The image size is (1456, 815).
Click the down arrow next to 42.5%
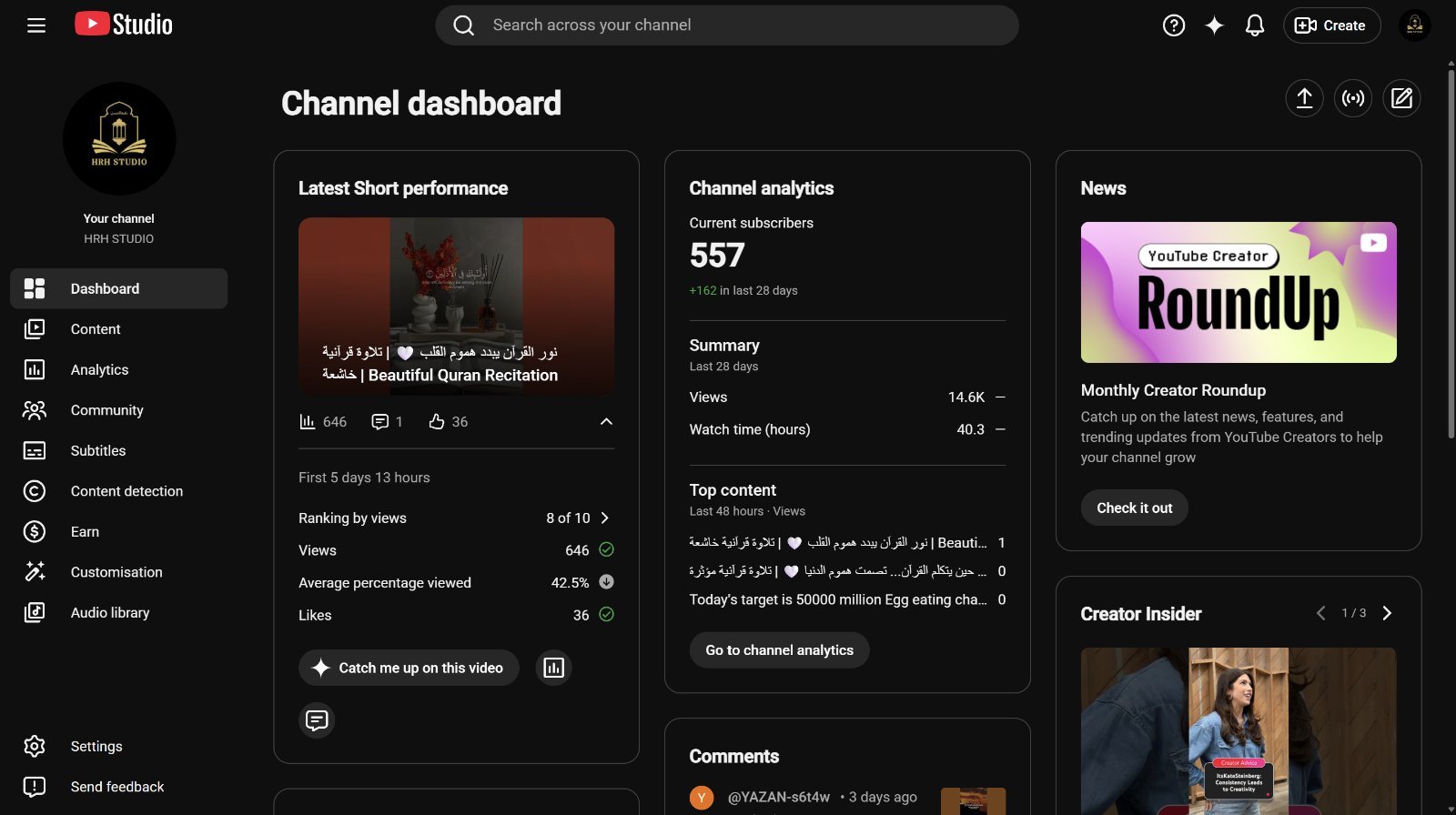607,582
